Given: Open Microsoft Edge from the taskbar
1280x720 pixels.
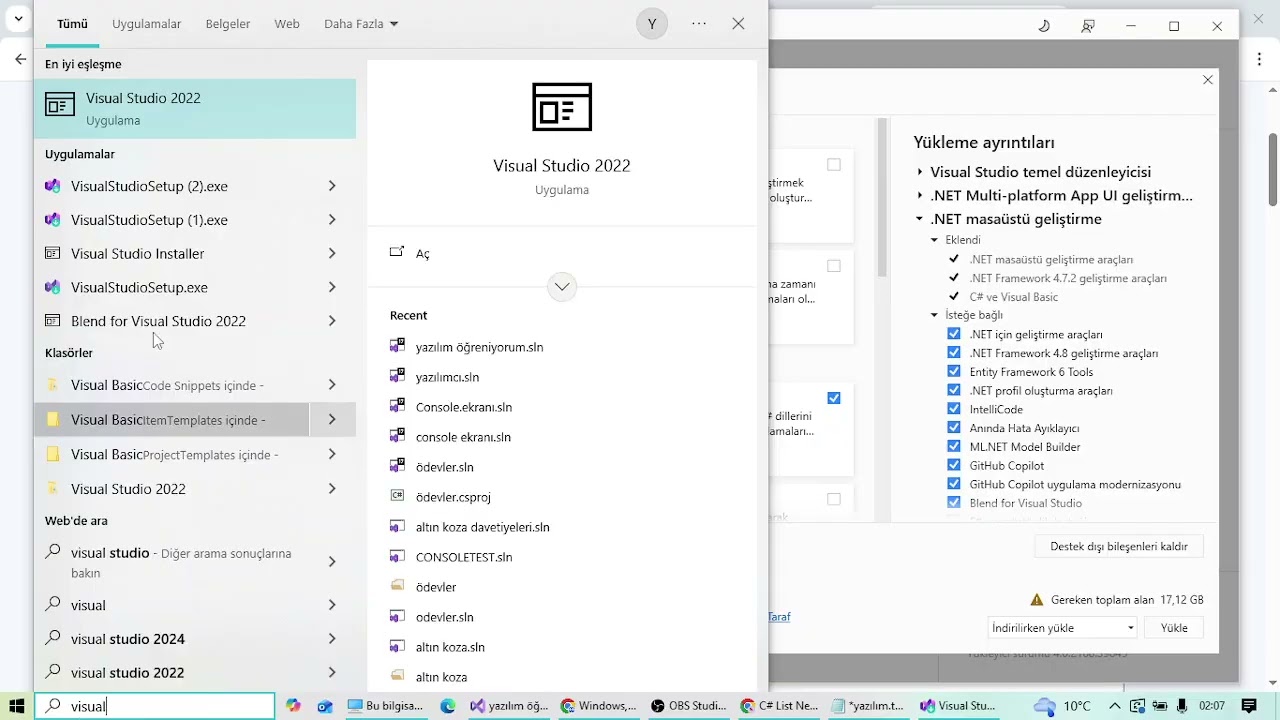Looking at the screenshot, I should click(448, 706).
